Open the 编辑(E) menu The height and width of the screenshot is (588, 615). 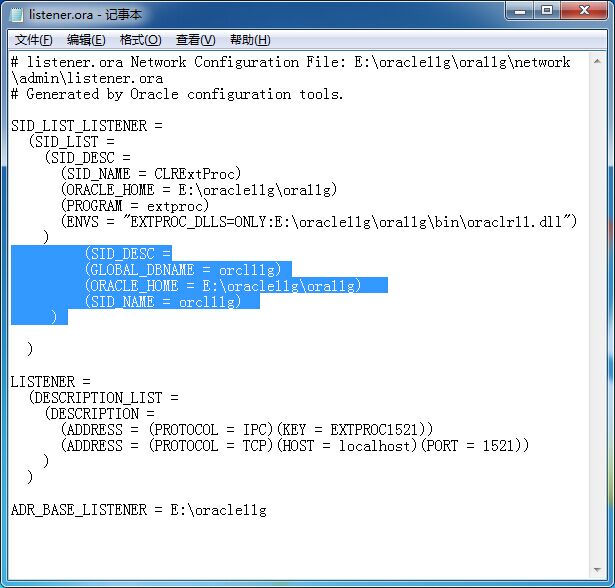coord(86,40)
